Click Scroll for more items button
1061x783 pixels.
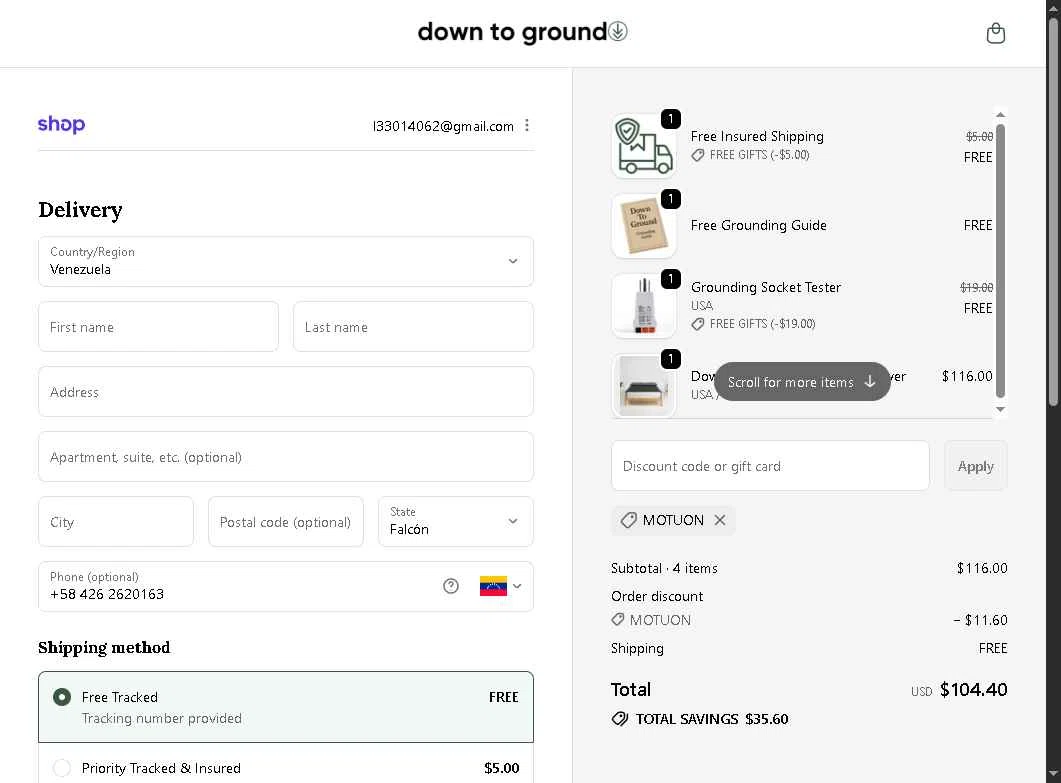pos(802,382)
